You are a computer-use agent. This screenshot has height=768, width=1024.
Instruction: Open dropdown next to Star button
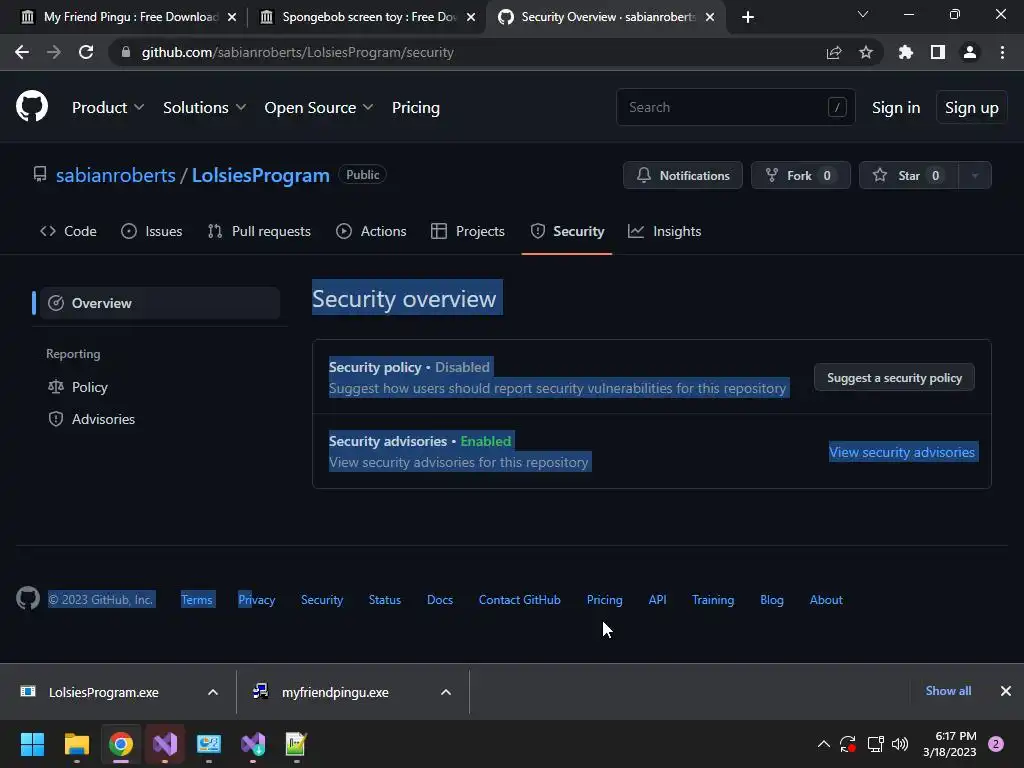point(975,176)
